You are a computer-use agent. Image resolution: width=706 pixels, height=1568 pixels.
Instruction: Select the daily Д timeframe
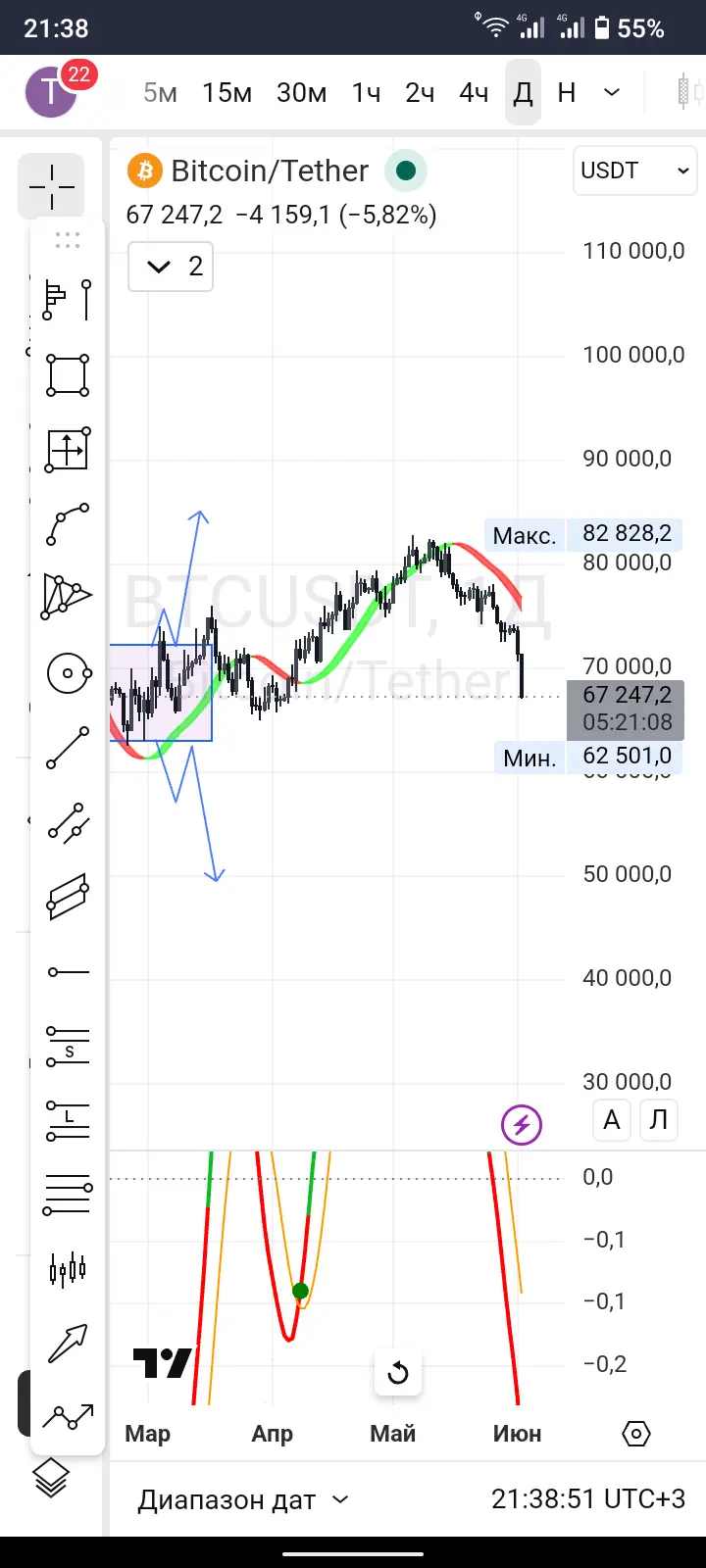(x=523, y=92)
